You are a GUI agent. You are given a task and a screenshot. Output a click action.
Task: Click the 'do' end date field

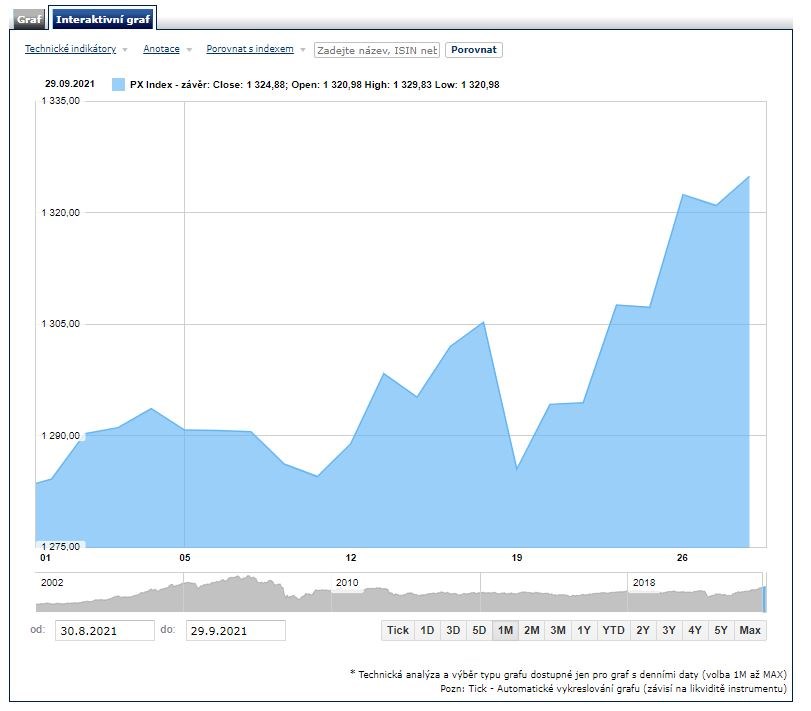pyautogui.click(x=235, y=630)
